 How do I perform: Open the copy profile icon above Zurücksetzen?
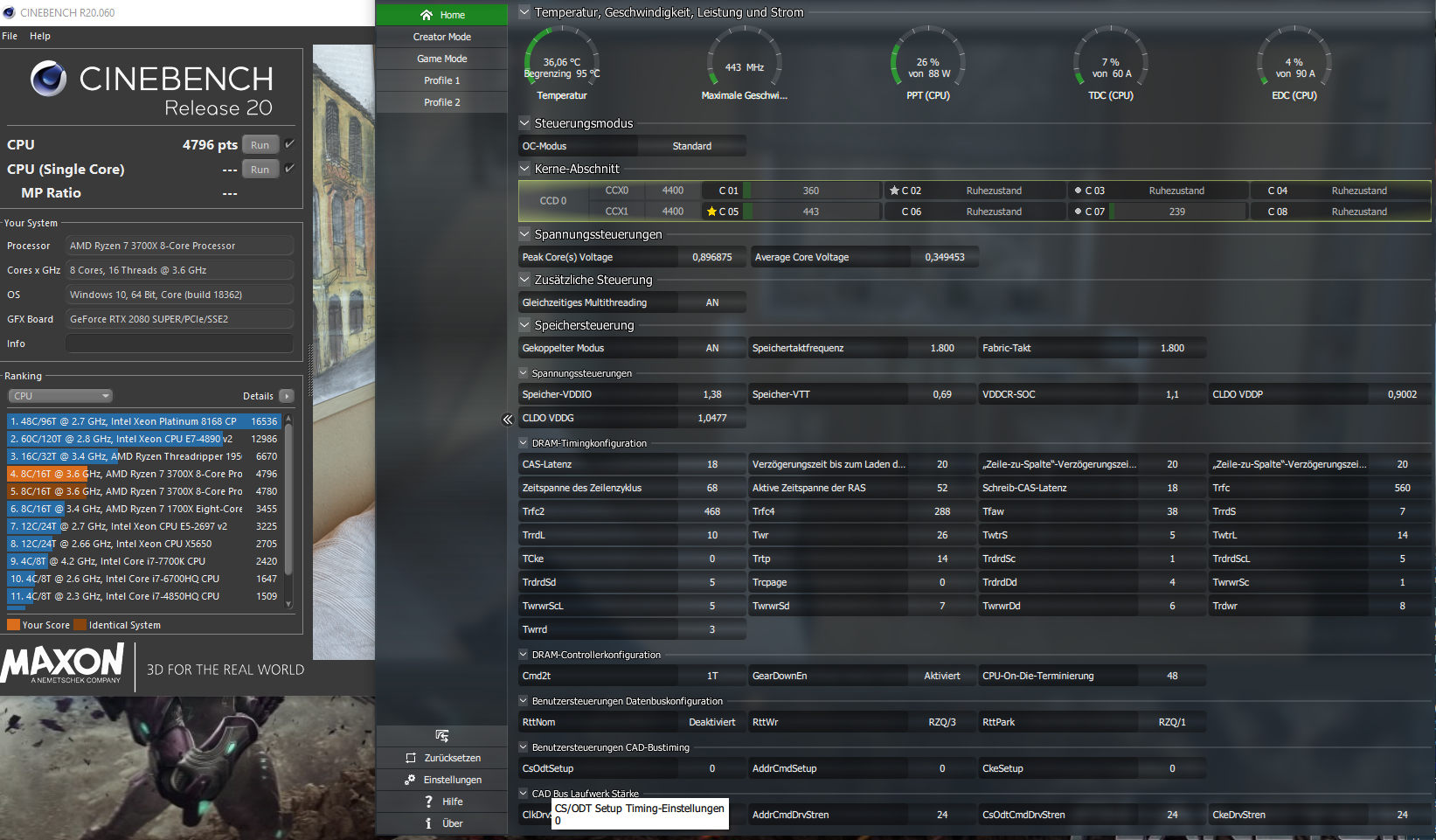(x=442, y=736)
